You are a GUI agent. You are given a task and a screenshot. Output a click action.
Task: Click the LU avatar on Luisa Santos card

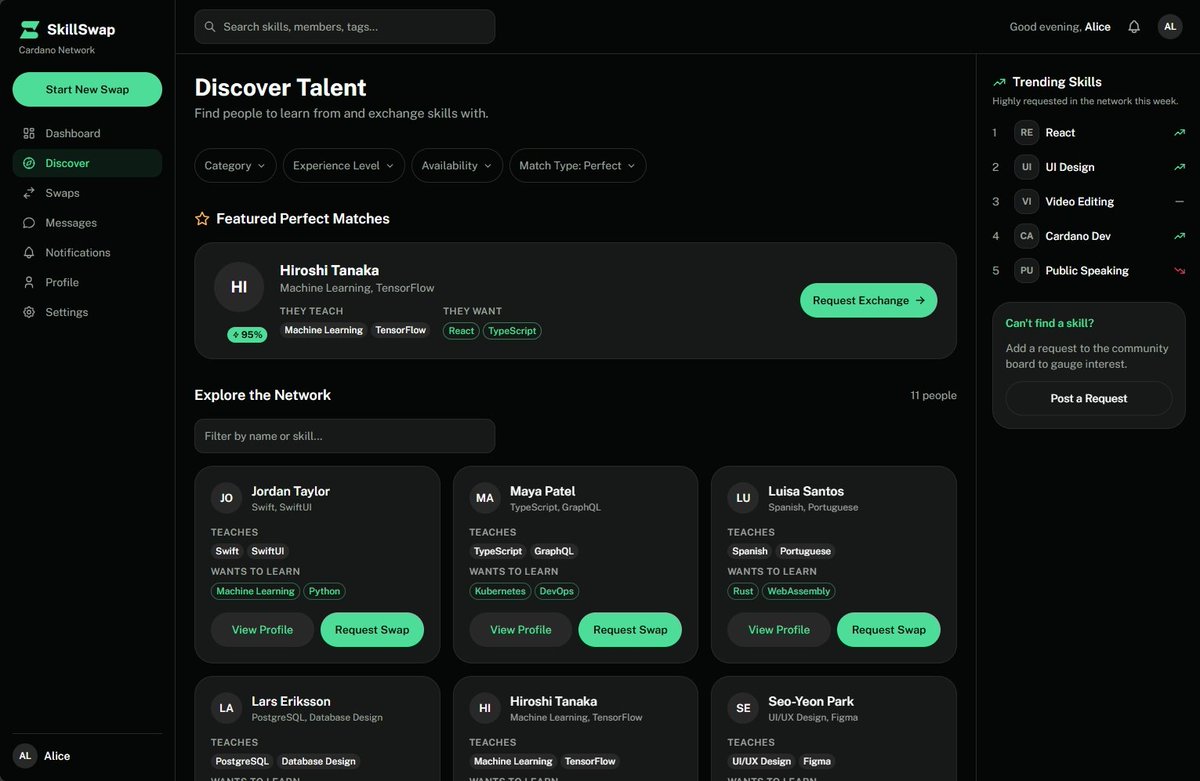(x=744, y=498)
